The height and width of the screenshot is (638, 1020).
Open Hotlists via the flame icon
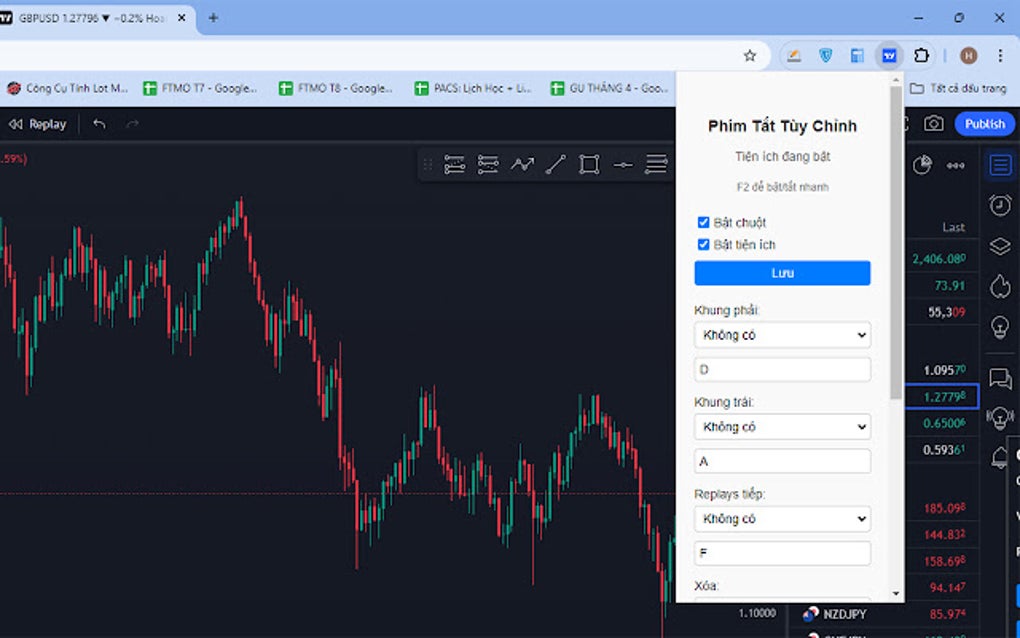point(1000,286)
